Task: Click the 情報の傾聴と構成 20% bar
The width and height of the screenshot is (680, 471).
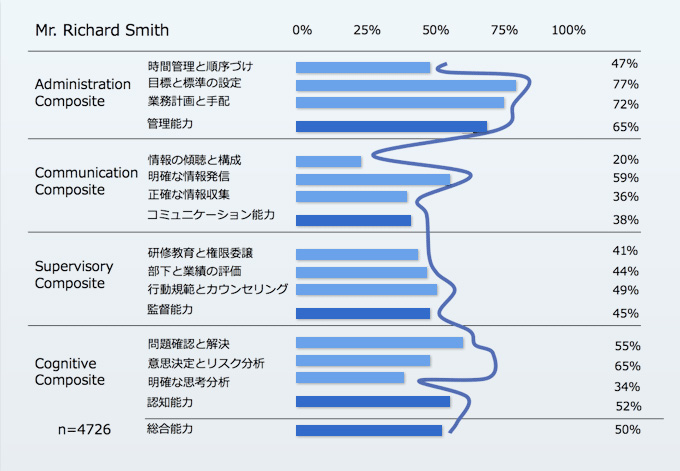Action: 328,161
